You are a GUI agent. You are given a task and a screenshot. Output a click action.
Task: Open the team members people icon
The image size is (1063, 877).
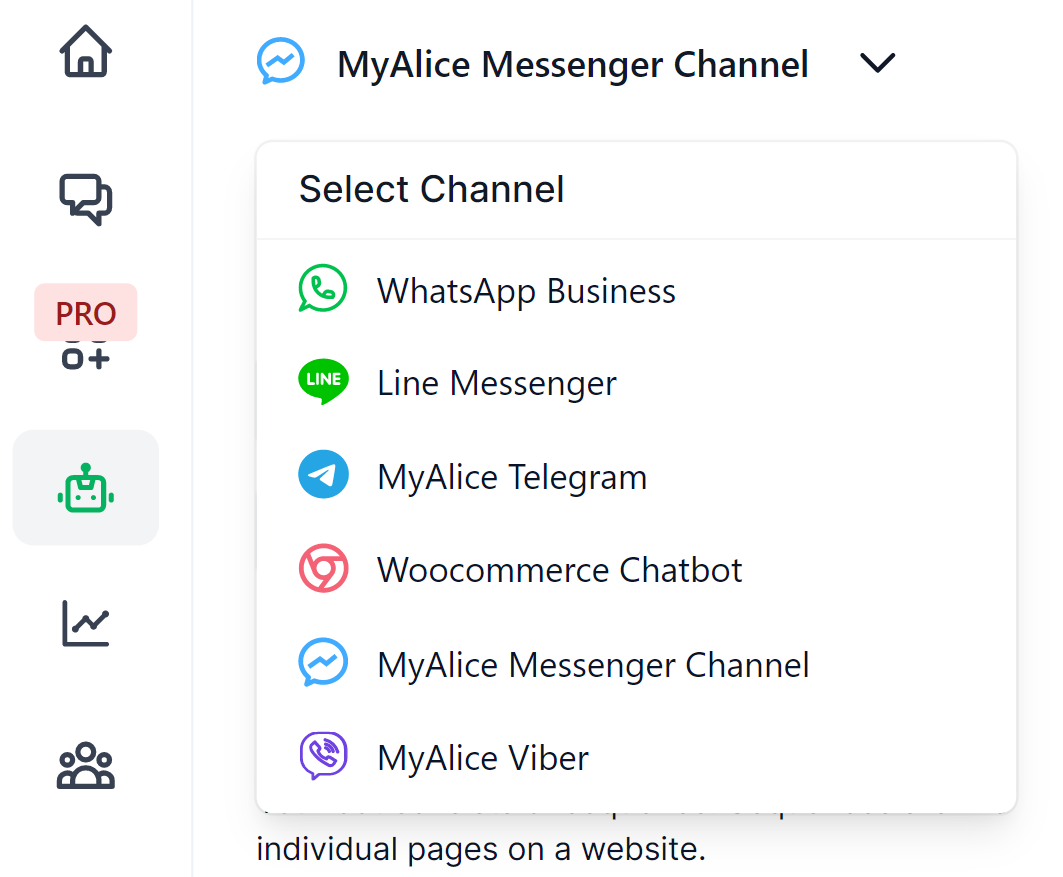click(x=86, y=767)
